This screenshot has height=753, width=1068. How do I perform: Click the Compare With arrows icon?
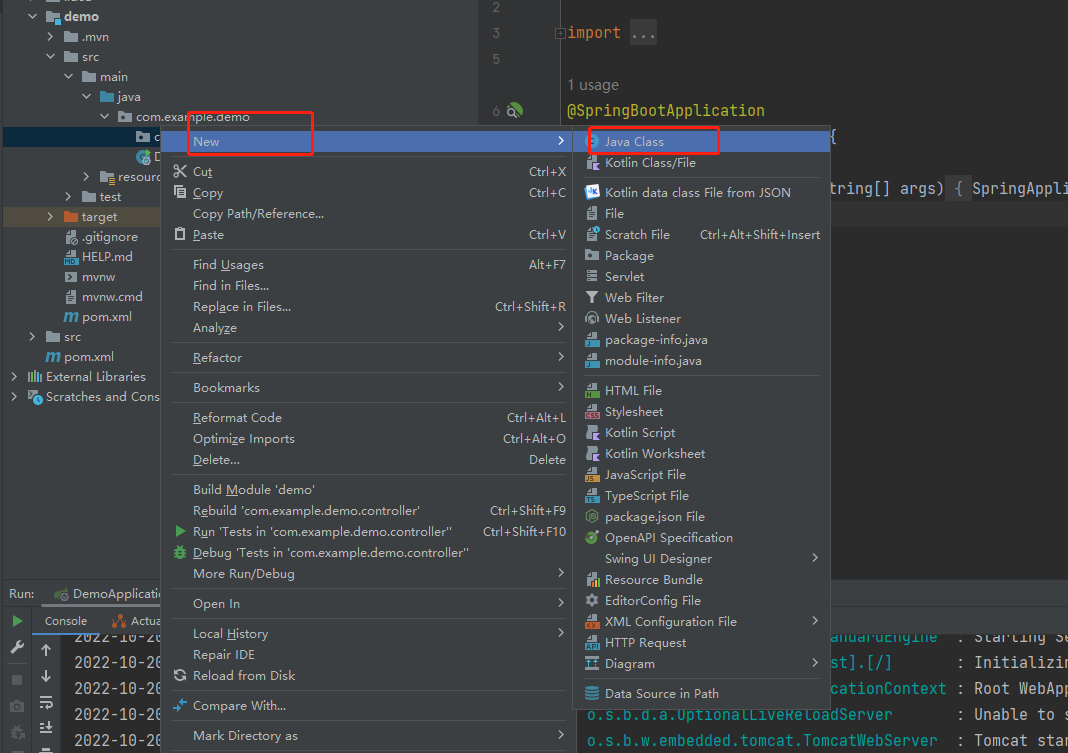coord(180,706)
